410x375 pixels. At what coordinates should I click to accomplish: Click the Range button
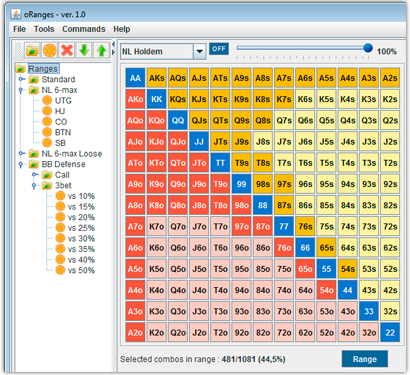pos(365,359)
